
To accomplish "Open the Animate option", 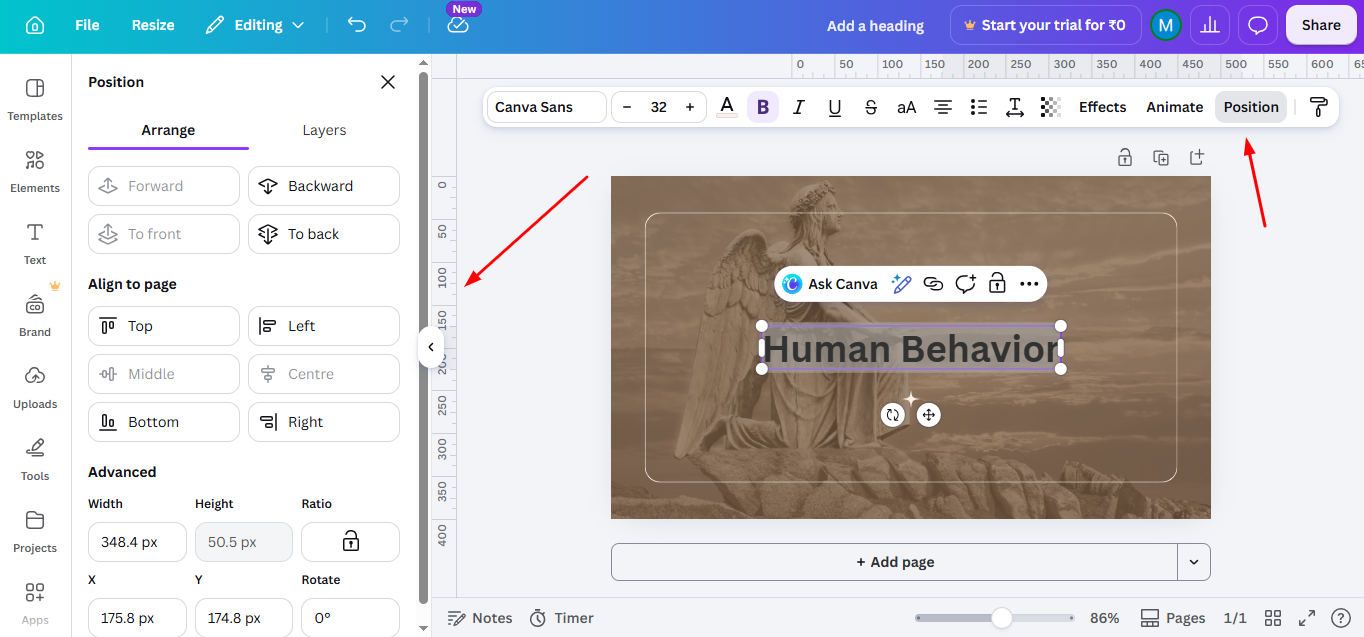I will click(1175, 107).
